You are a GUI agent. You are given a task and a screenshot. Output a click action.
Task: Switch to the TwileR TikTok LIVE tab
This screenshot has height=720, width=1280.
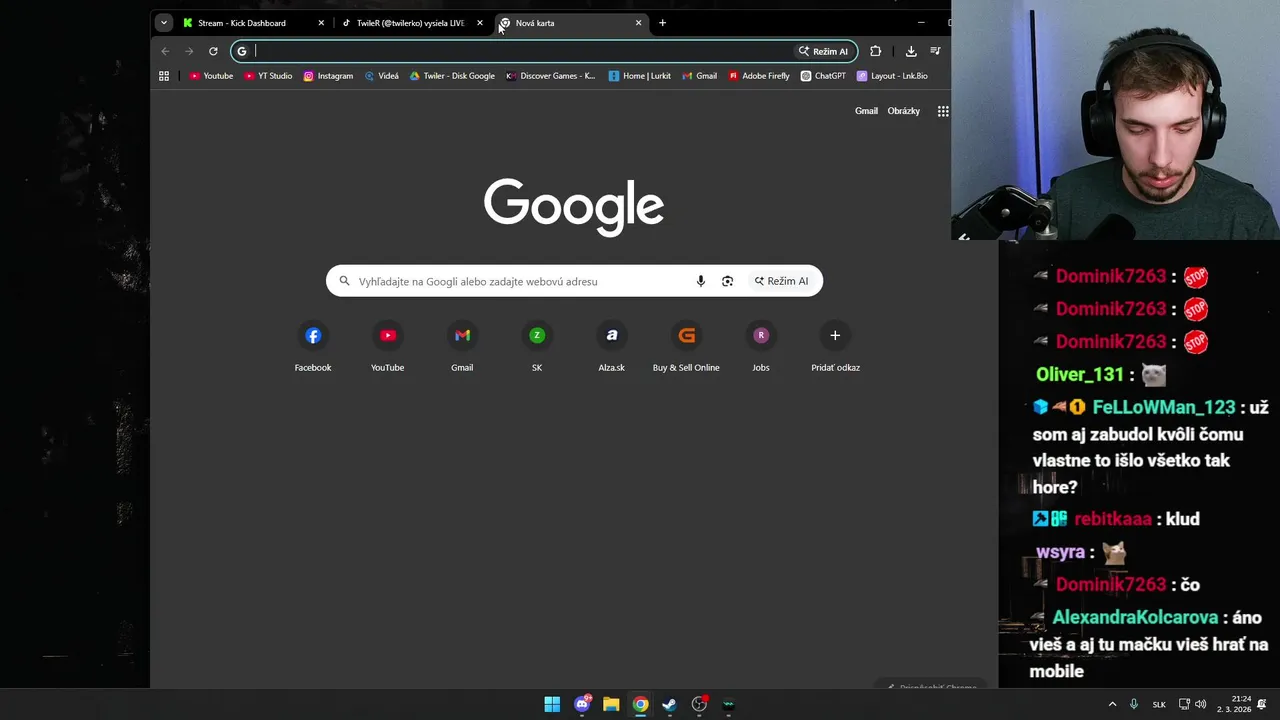tap(410, 23)
